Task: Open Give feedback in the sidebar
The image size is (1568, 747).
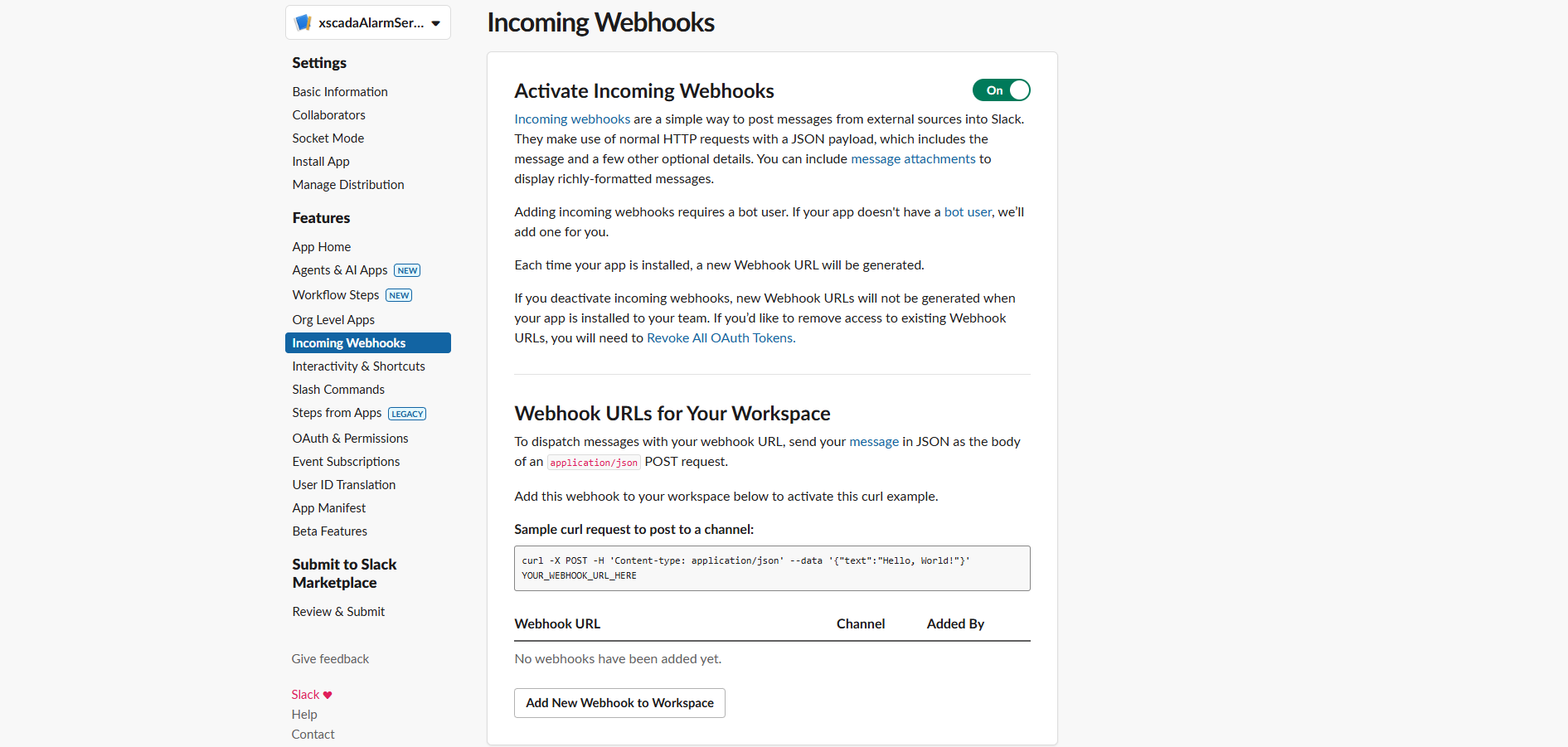Action: [330, 659]
